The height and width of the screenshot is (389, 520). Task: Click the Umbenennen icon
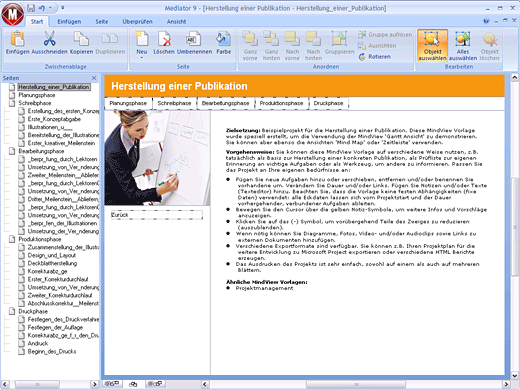coord(194,38)
